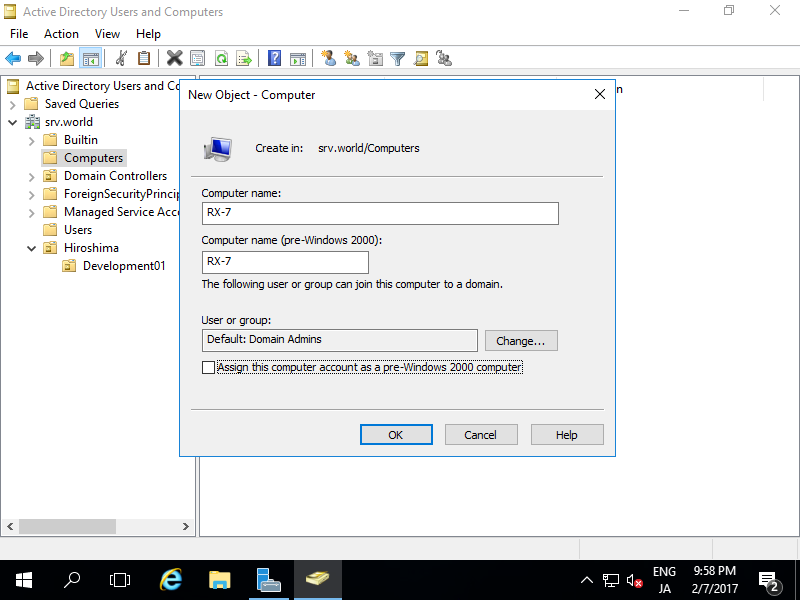Open the File menu
The height and width of the screenshot is (600, 800).
[19, 34]
